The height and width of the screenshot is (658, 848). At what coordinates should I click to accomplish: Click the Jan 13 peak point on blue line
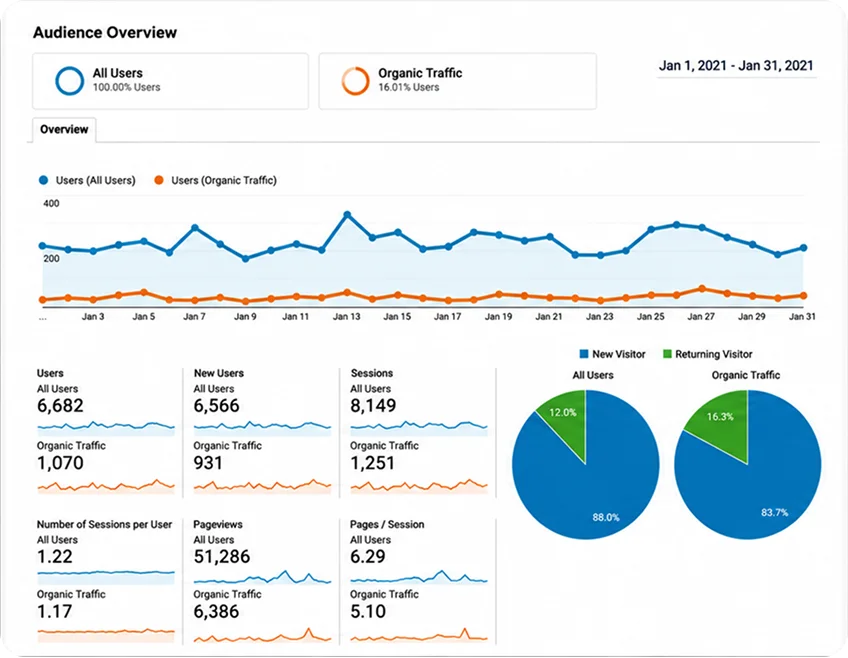(347, 215)
